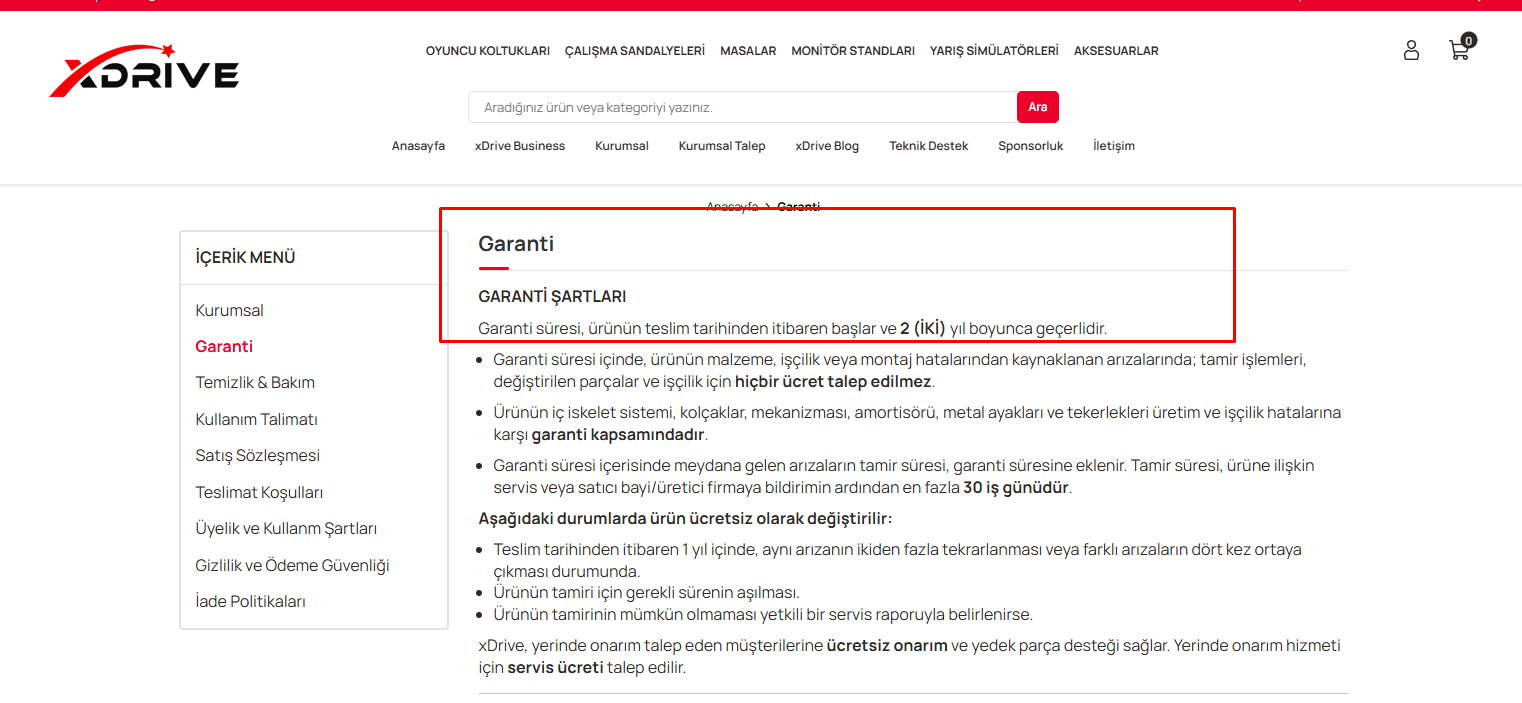Viewport: 1522px width, 703px height.
Task: Select Garanti in İçerik Menü
Action: [x=224, y=346]
